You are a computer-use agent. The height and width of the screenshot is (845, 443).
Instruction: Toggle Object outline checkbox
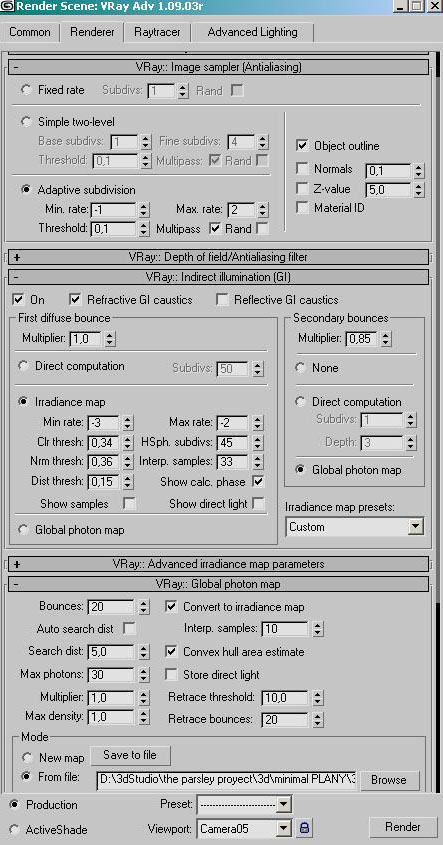[x=302, y=146]
